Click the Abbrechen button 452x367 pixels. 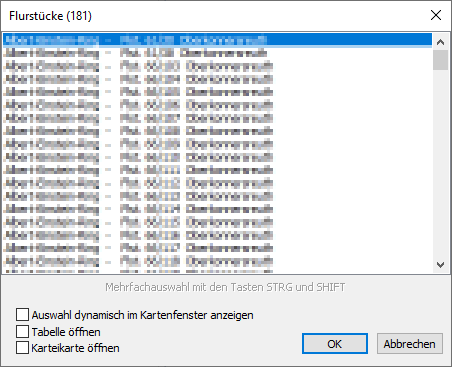click(x=410, y=344)
